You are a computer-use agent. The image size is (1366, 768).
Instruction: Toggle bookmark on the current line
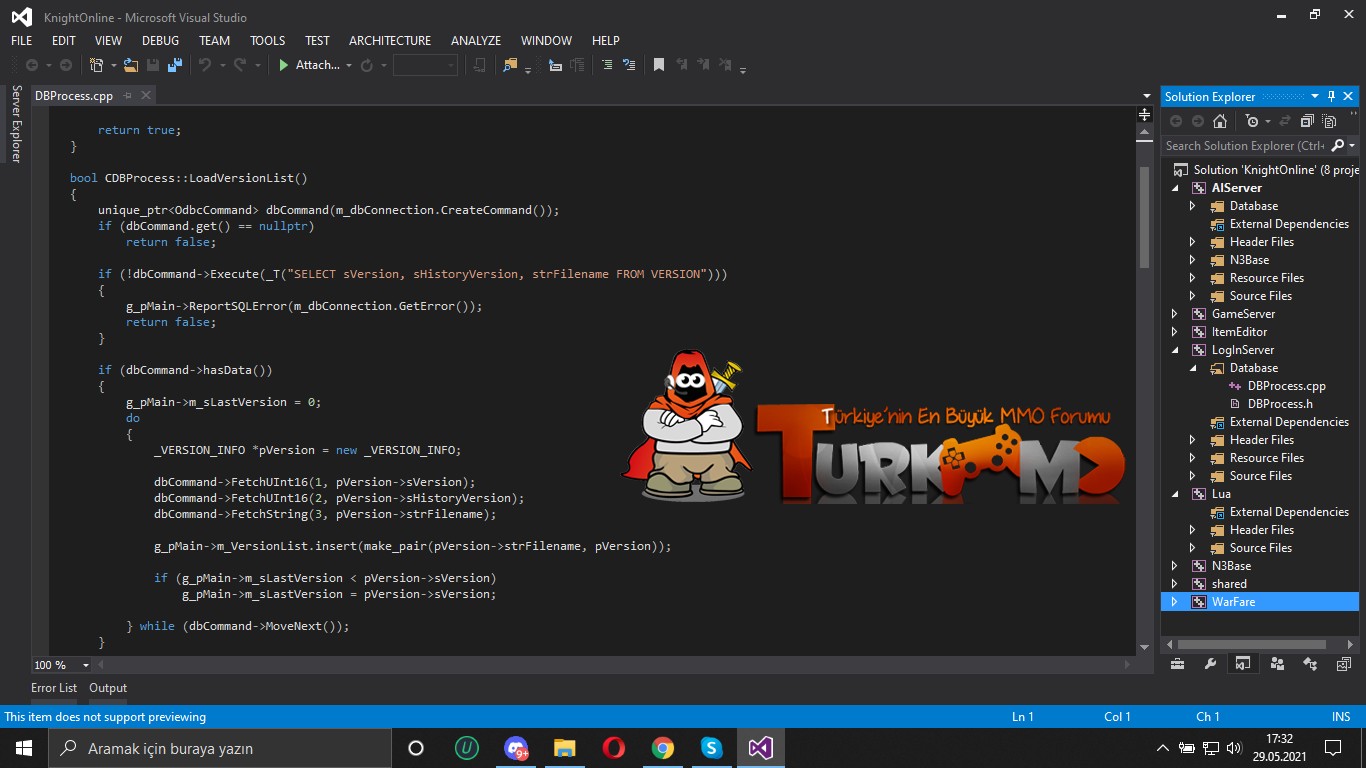click(x=658, y=65)
